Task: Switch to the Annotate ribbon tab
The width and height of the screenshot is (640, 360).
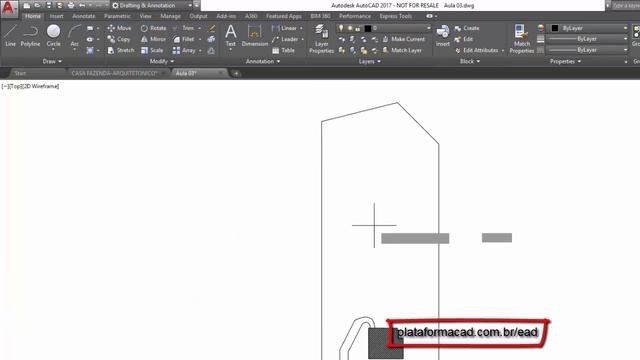Action: pyautogui.click(x=84, y=16)
